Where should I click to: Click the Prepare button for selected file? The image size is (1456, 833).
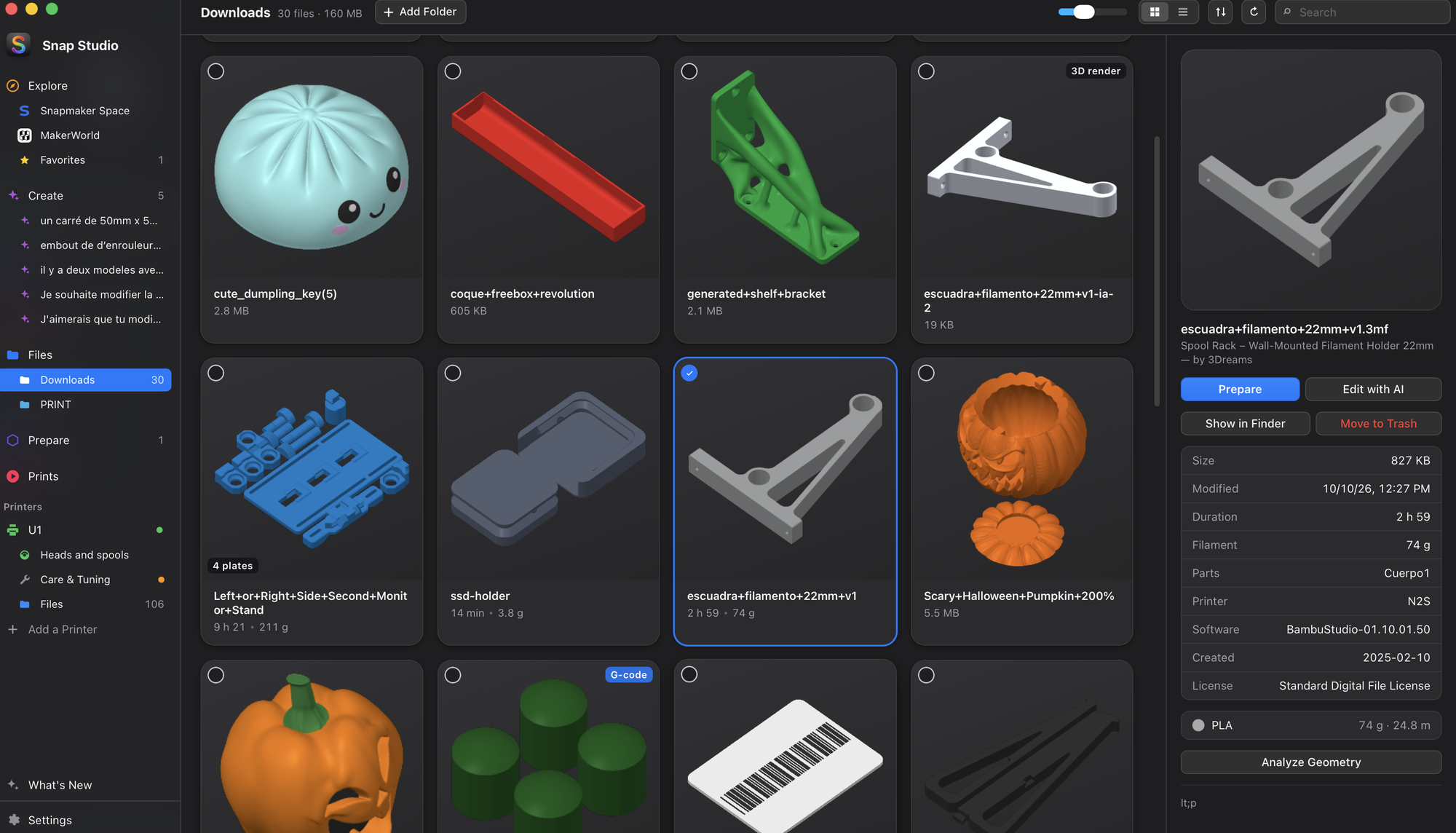[x=1240, y=390]
